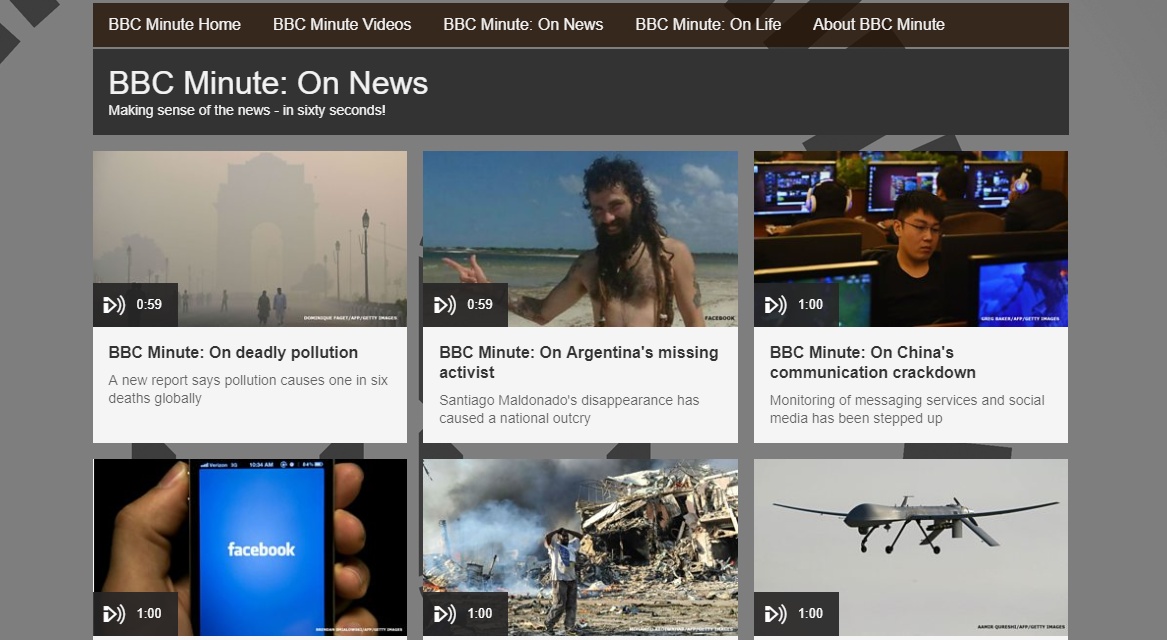
Task: Open the destroyed building rubble thumbnail
Action: [581, 548]
